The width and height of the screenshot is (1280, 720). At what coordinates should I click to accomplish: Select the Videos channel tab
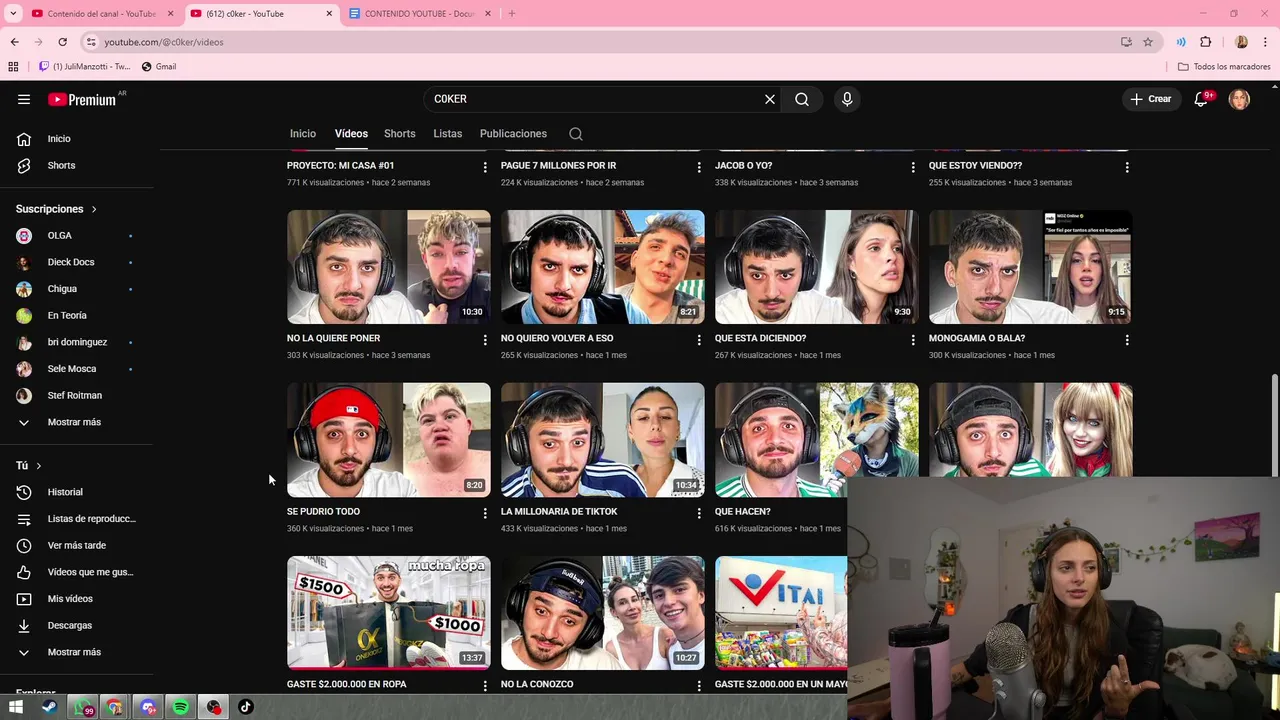point(351,133)
